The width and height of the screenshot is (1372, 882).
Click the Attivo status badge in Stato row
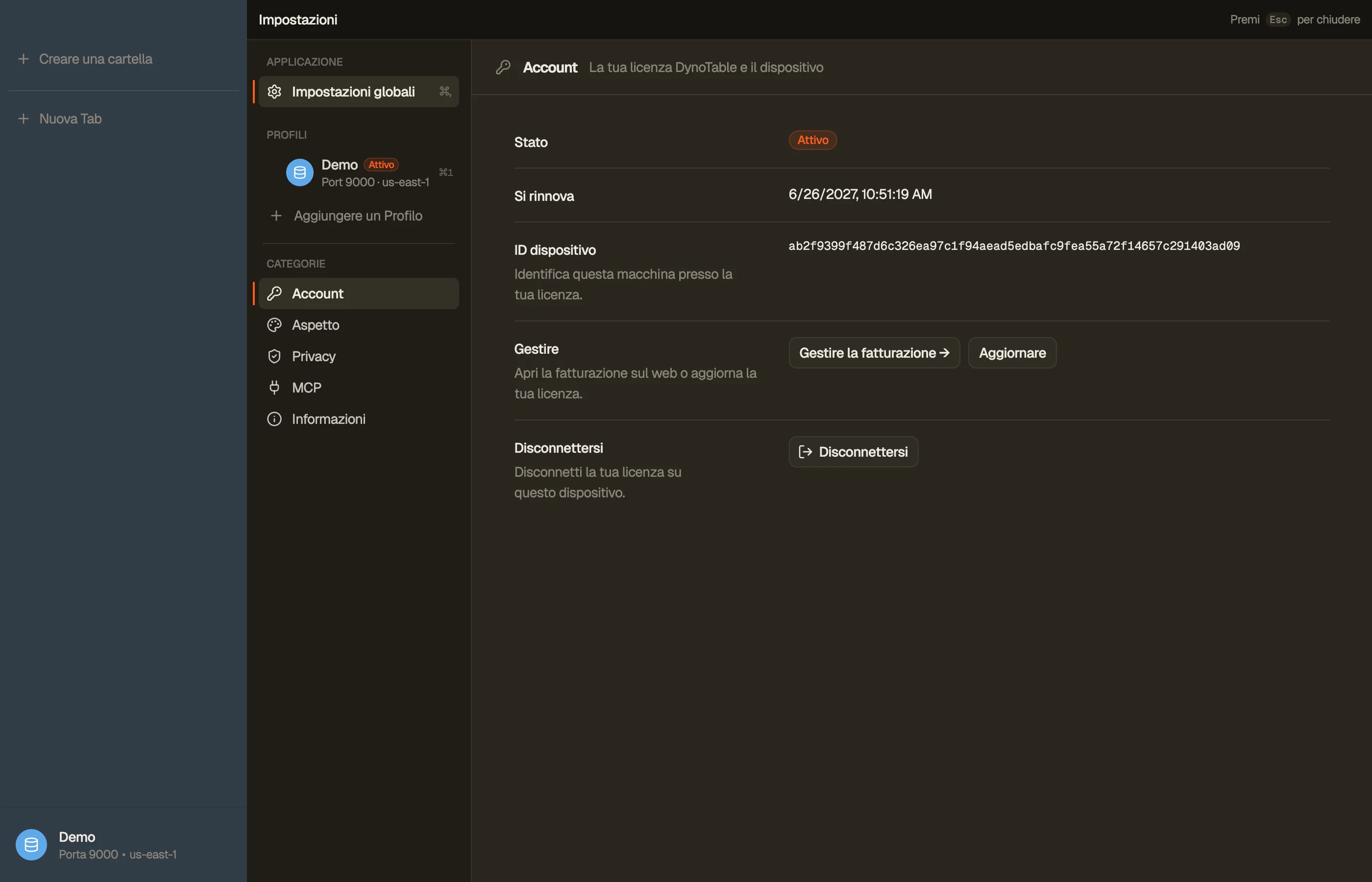point(812,140)
